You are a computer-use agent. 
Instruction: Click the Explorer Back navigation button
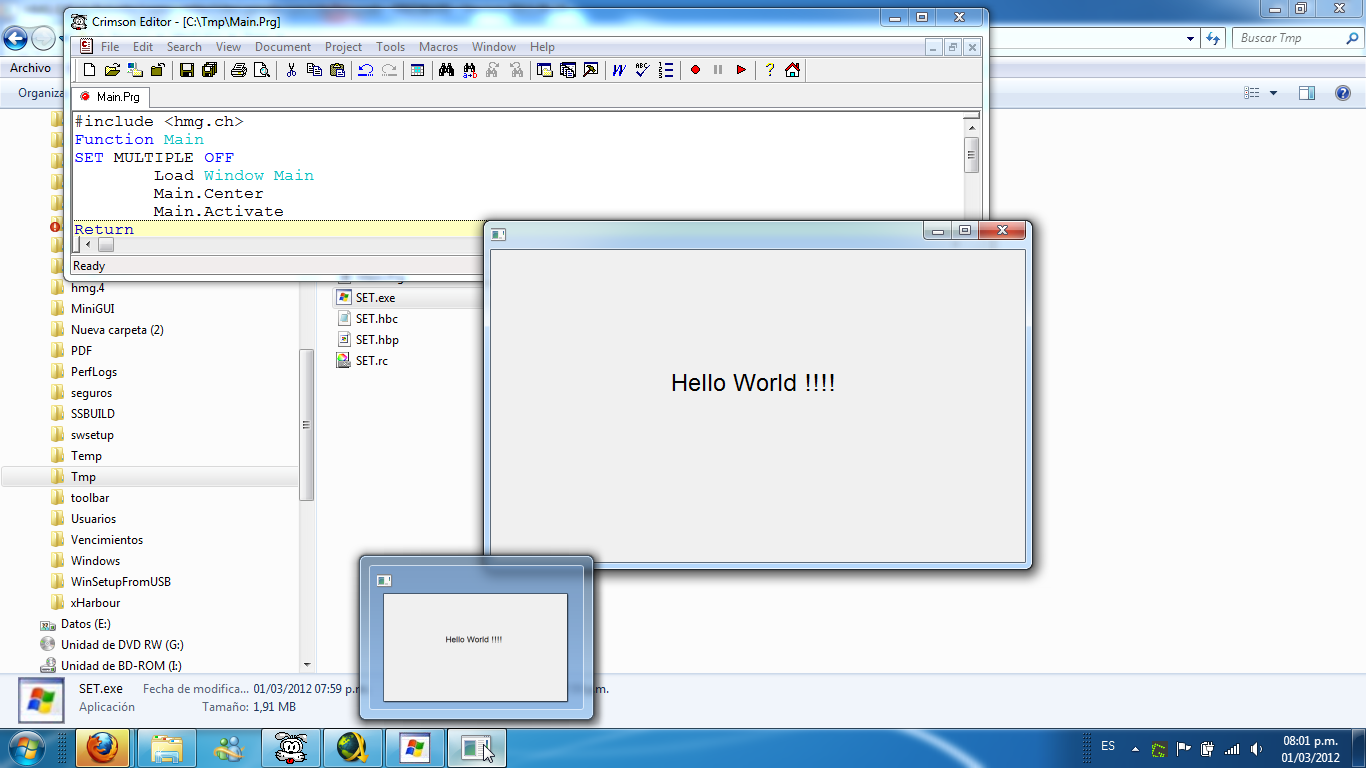(x=15, y=38)
